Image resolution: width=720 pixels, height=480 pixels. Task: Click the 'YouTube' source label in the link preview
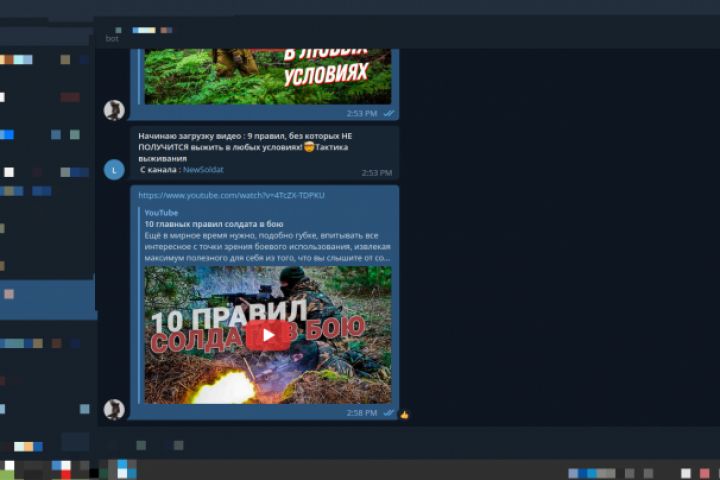pyautogui.click(x=161, y=213)
